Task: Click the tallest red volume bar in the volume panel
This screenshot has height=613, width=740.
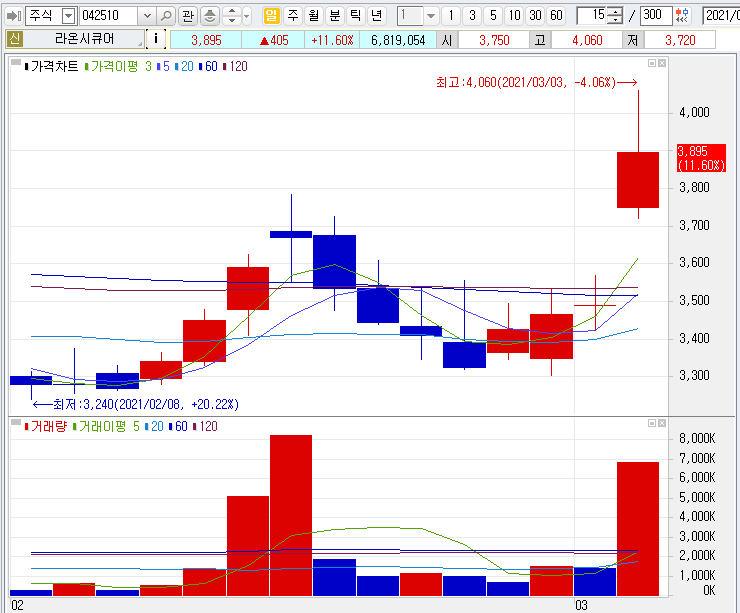Action: point(291,515)
